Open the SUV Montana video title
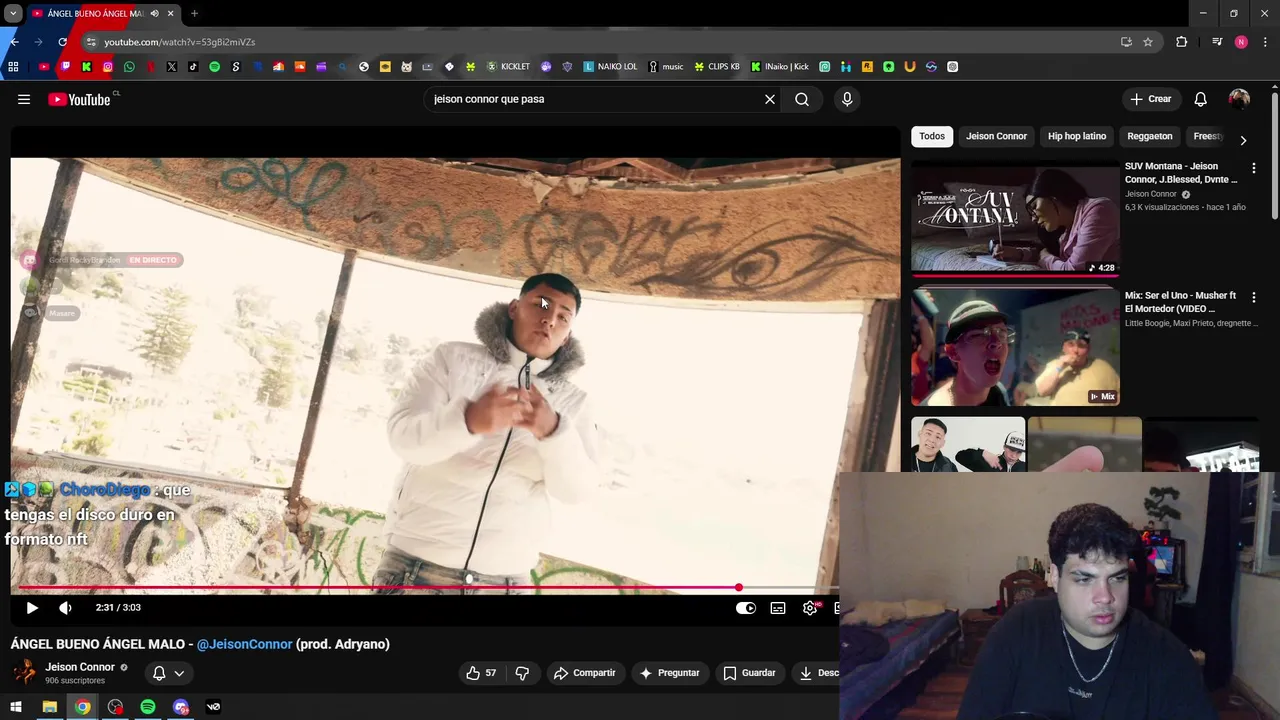 pyautogui.click(x=1181, y=173)
